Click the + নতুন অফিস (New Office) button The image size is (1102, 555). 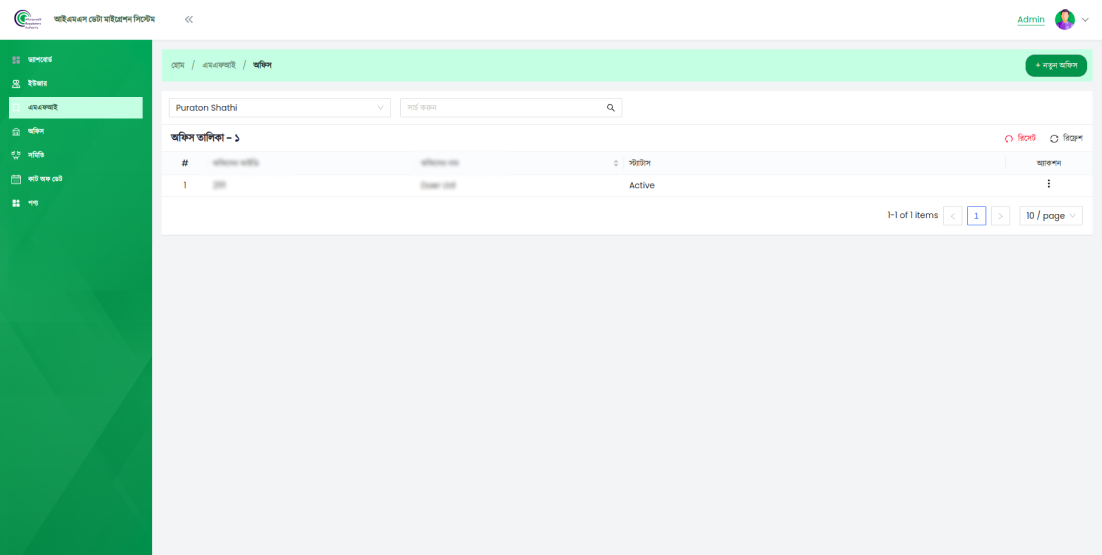pos(1055,65)
